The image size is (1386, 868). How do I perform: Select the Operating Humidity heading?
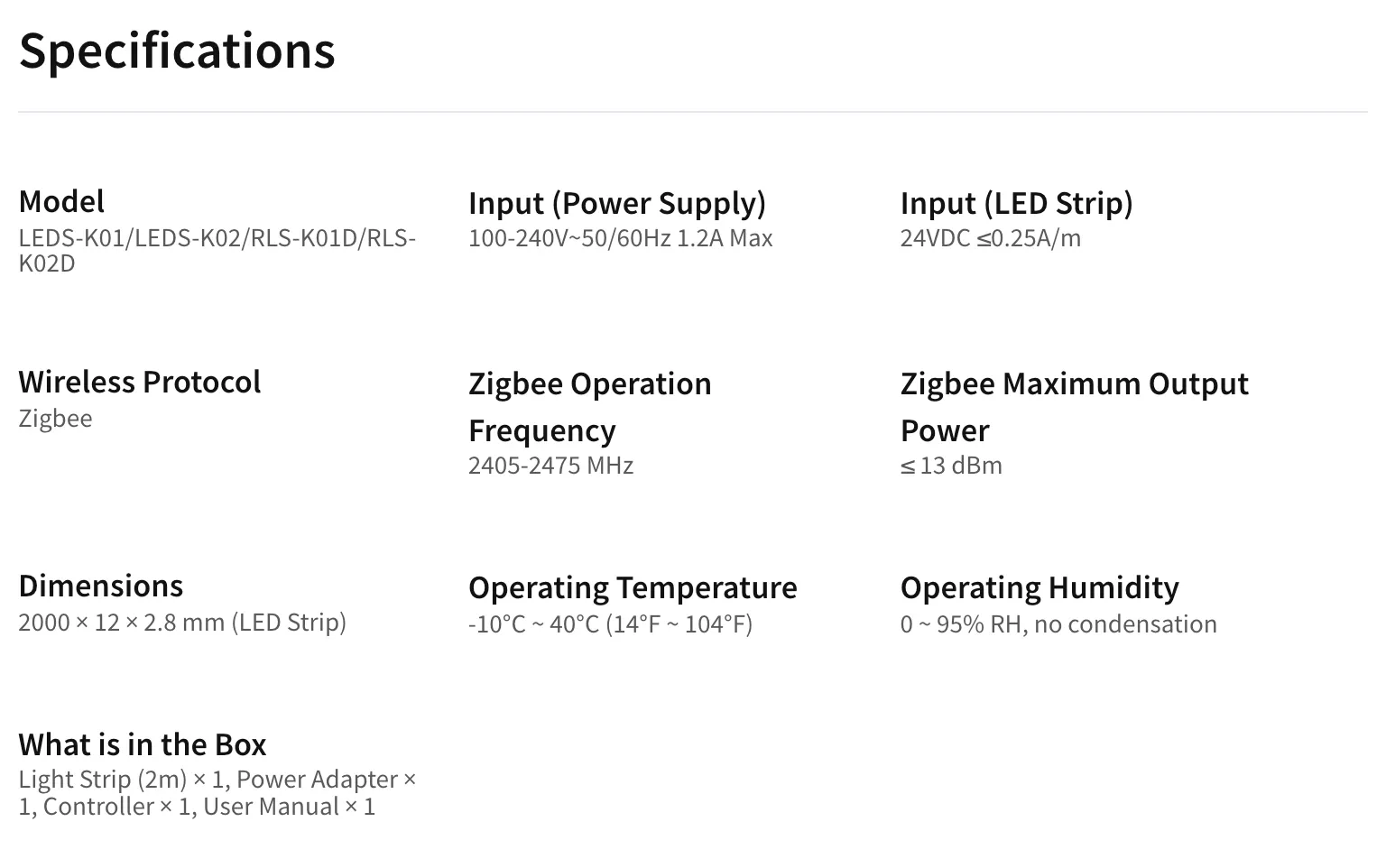(x=1040, y=587)
